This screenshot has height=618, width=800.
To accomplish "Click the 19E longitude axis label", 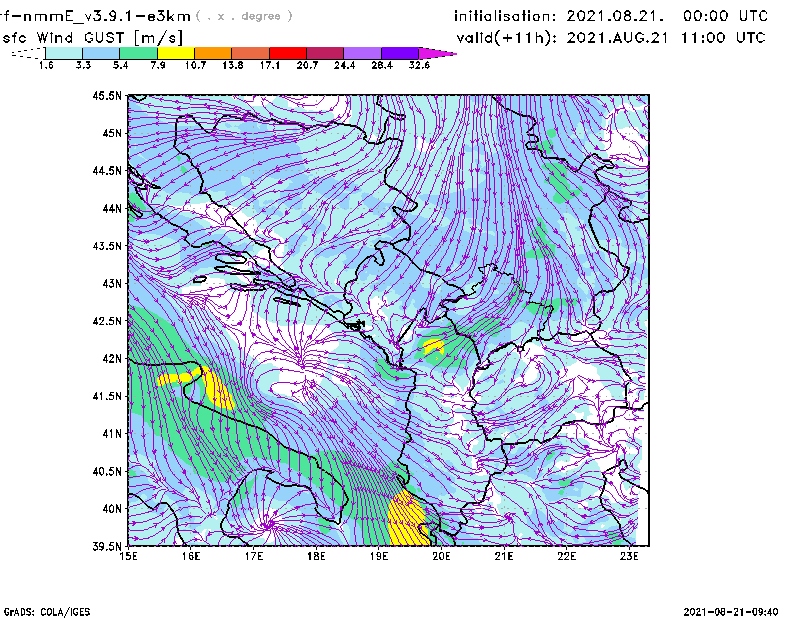I will (379, 556).
